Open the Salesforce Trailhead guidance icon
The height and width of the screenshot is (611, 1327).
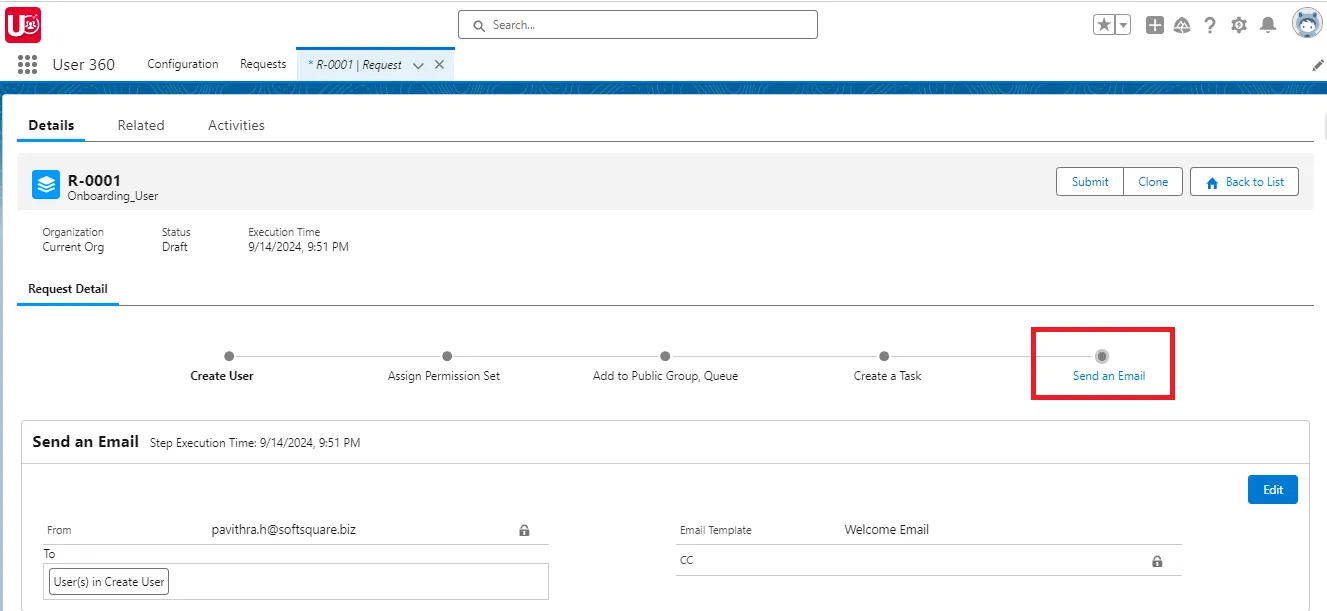(1182, 24)
